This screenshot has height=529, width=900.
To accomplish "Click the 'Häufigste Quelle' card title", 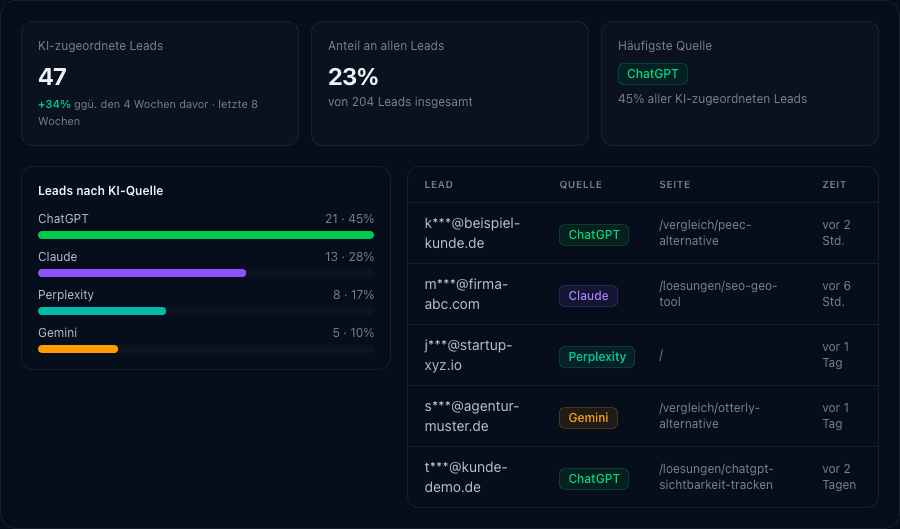I will click(x=665, y=46).
